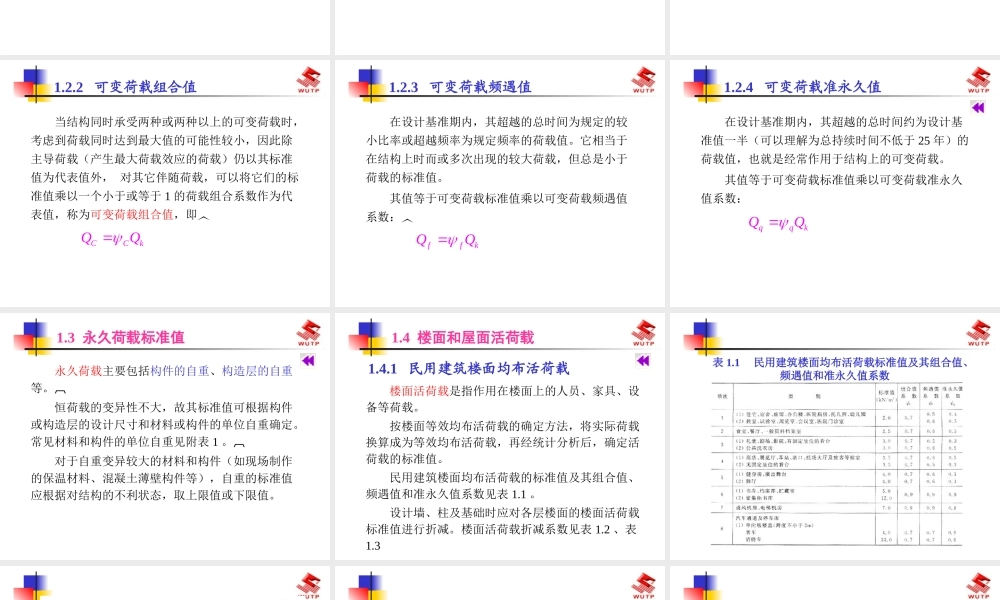Image resolution: width=1000 pixels, height=600 pixels.
Task: Click the line 荷载值，也就是经常作用于结构上的可变荷载
Action: [x=827, y=158]
